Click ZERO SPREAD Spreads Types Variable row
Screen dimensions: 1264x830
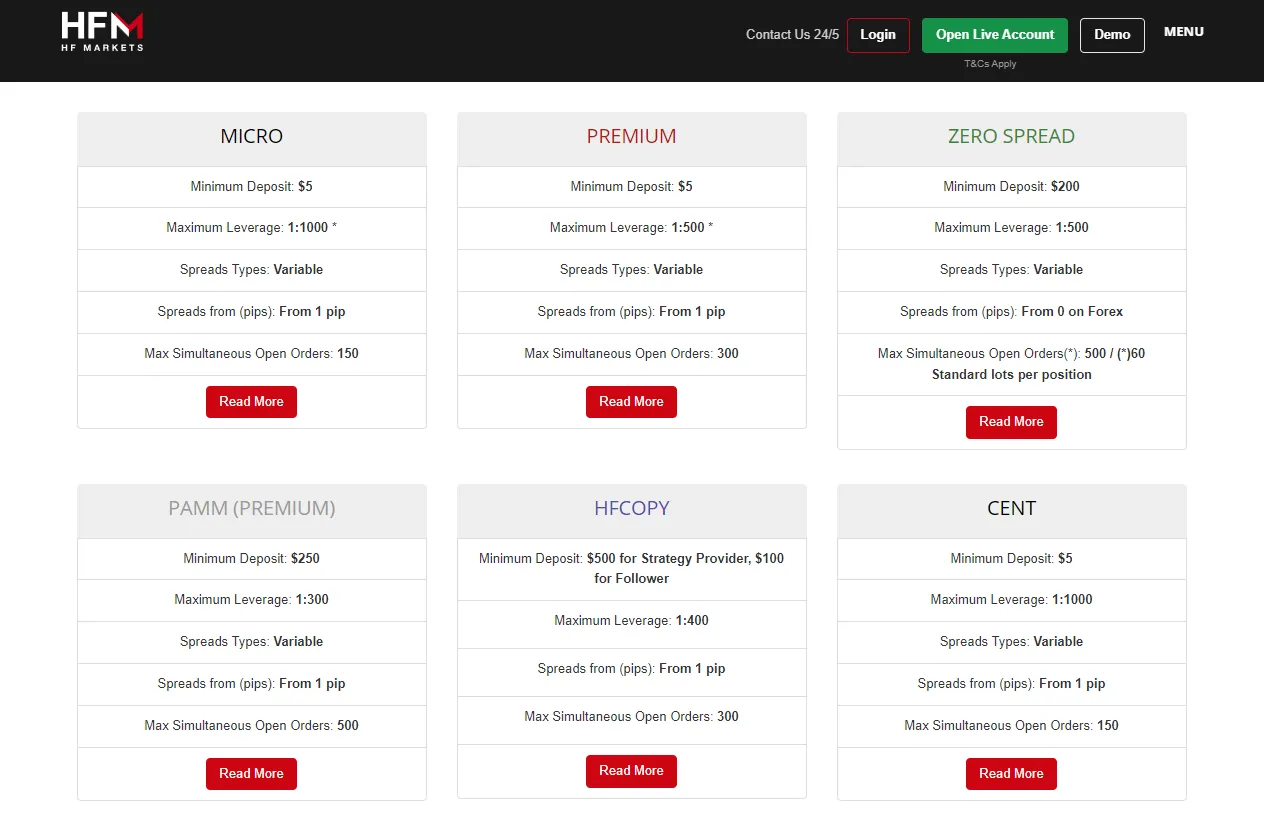[1012, 270]
